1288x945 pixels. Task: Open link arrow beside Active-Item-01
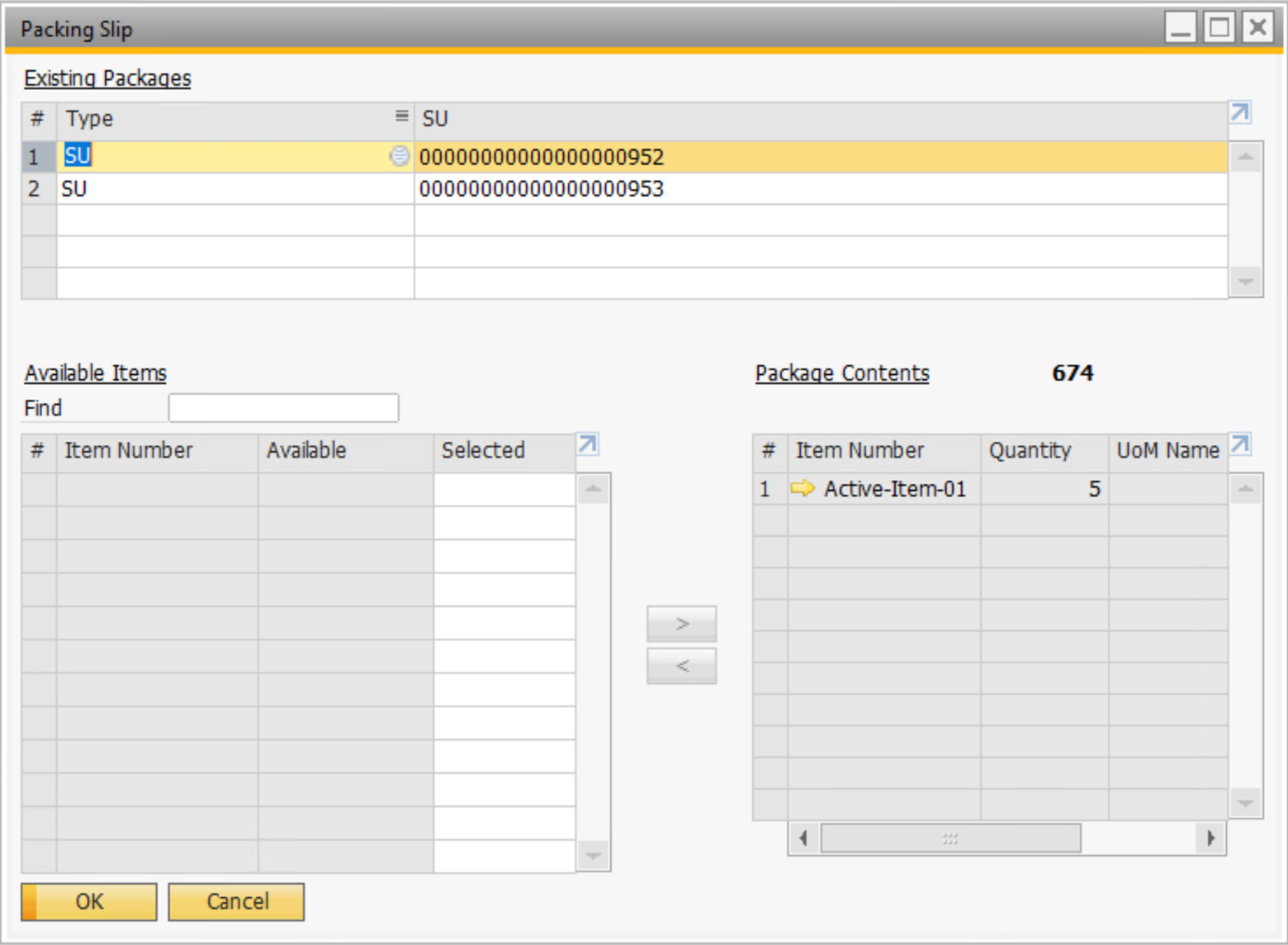click(x=802, y=489)
